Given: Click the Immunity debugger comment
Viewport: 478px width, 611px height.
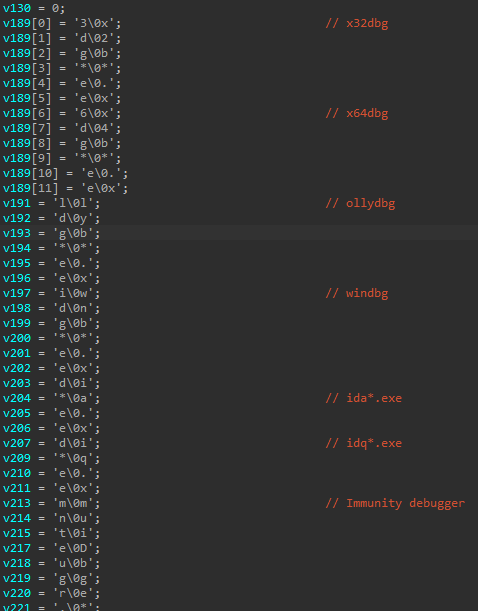Looking at the screenshot, I should pos(395,503).
